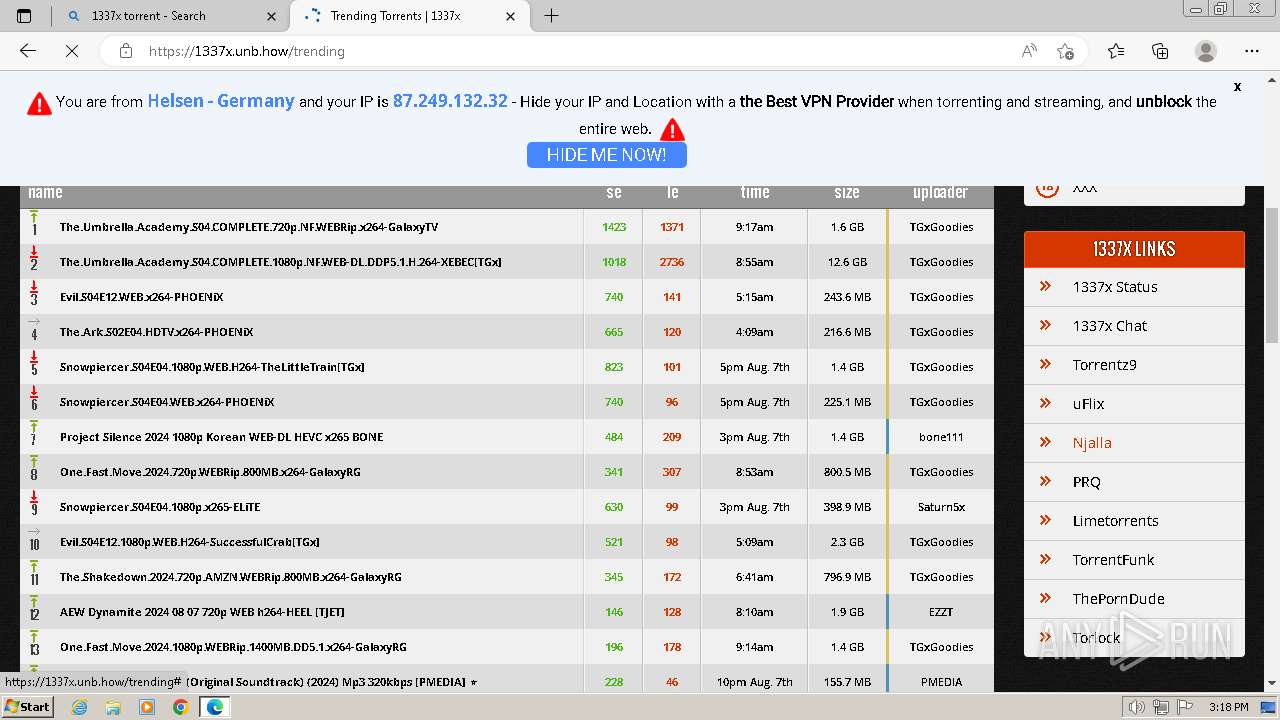Open Snowpiercer S04E04 1080p TheLittleTrain torrent
This screenshot has height=720, width=1280.
point(212,367)
